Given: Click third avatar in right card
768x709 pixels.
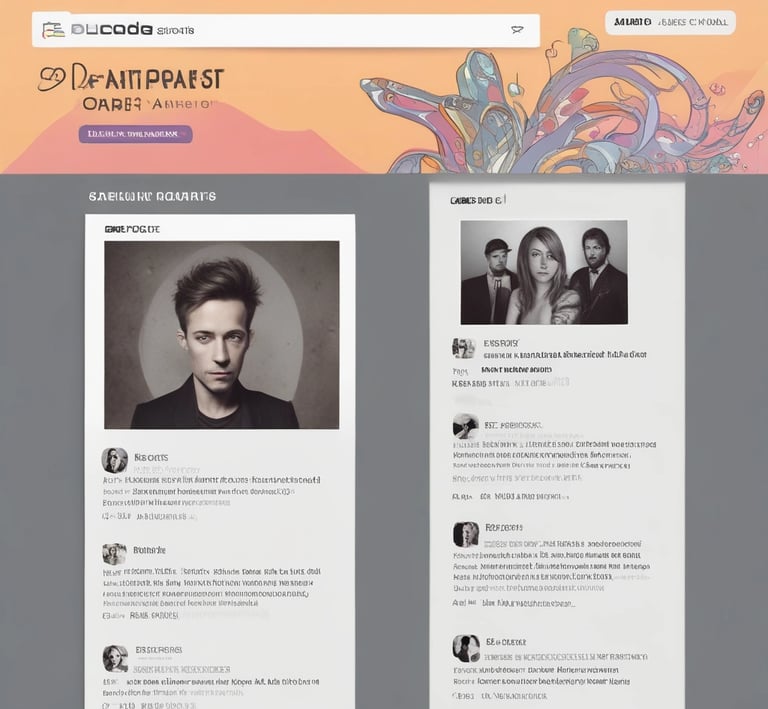Looking at the screenshot, I should 466,534.
